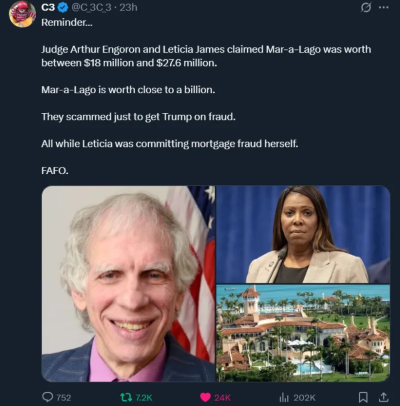Open the photo of the smiling gray-haired man
Screen dimensions: 400x406
coord(128,284)
